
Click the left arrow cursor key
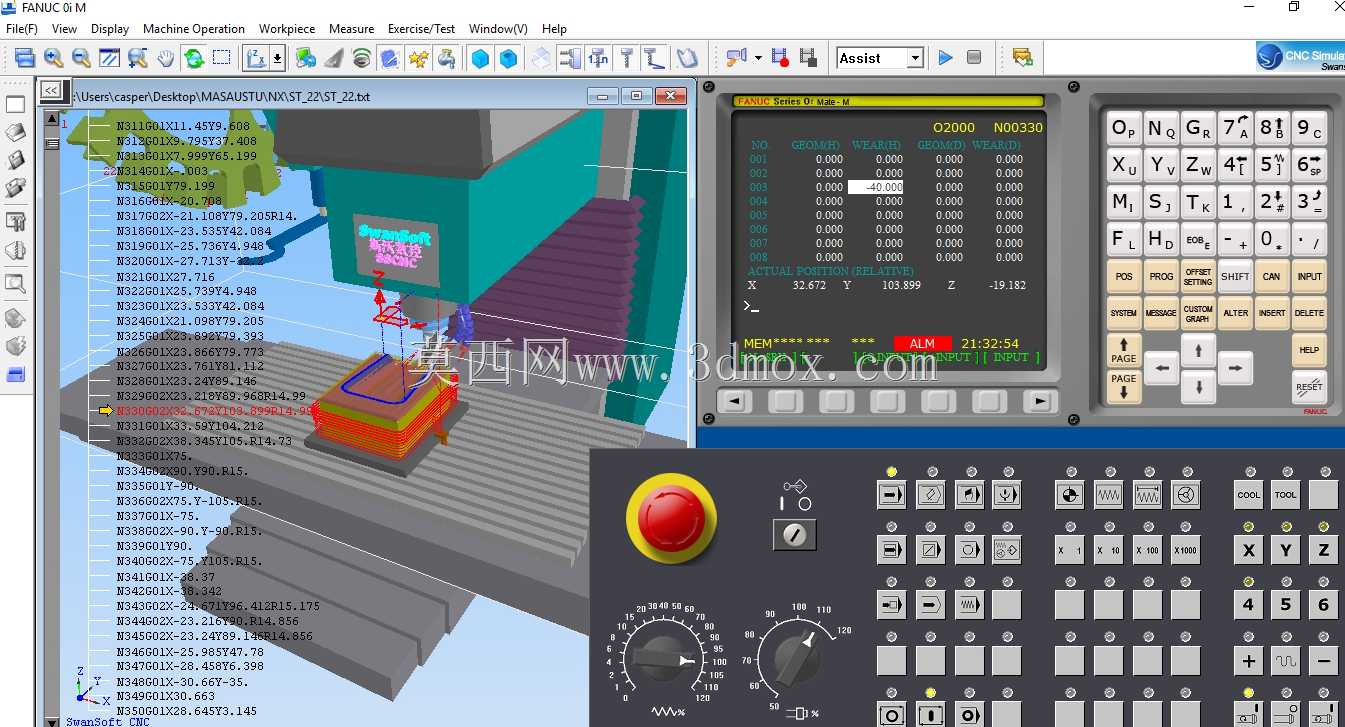tap(1161, 368)
